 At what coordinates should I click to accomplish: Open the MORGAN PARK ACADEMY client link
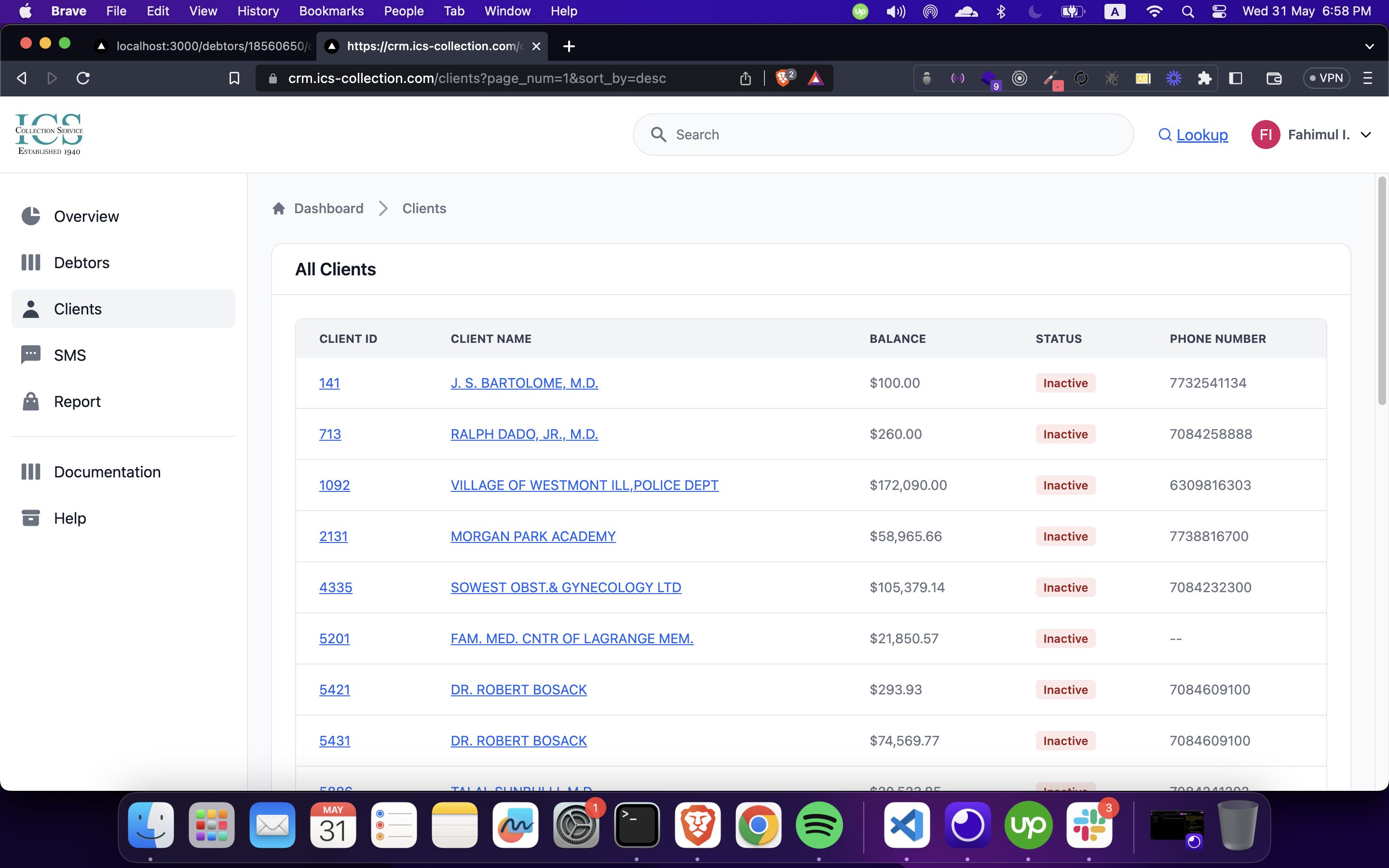pos(532,536)
